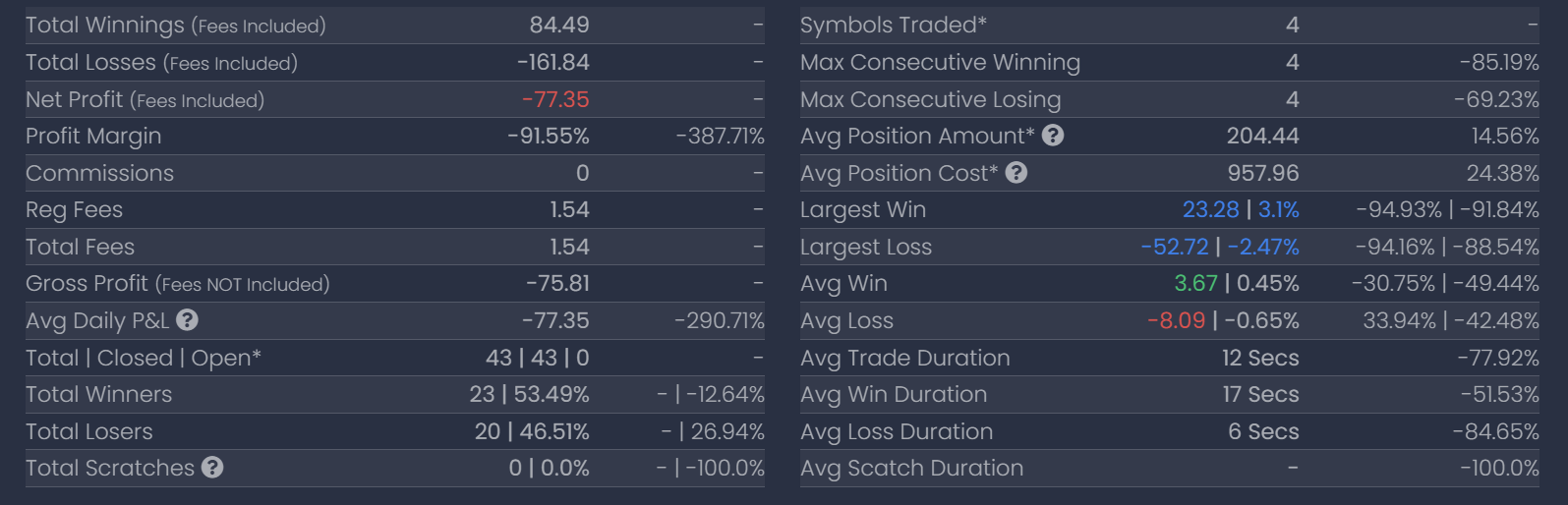Open the Largest Win blue value 23.28
This screenshot has height=505, width=1568.
click(1210, 209)
